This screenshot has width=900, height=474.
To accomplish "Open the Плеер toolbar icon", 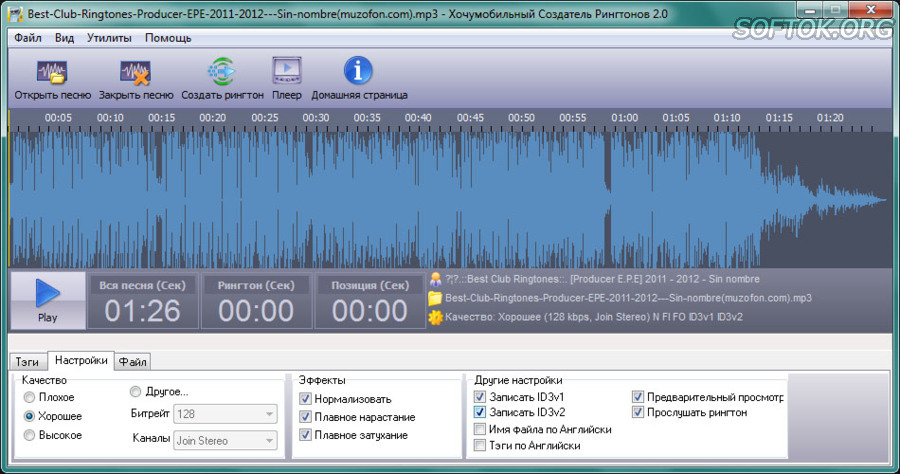I will coord(286,71).
